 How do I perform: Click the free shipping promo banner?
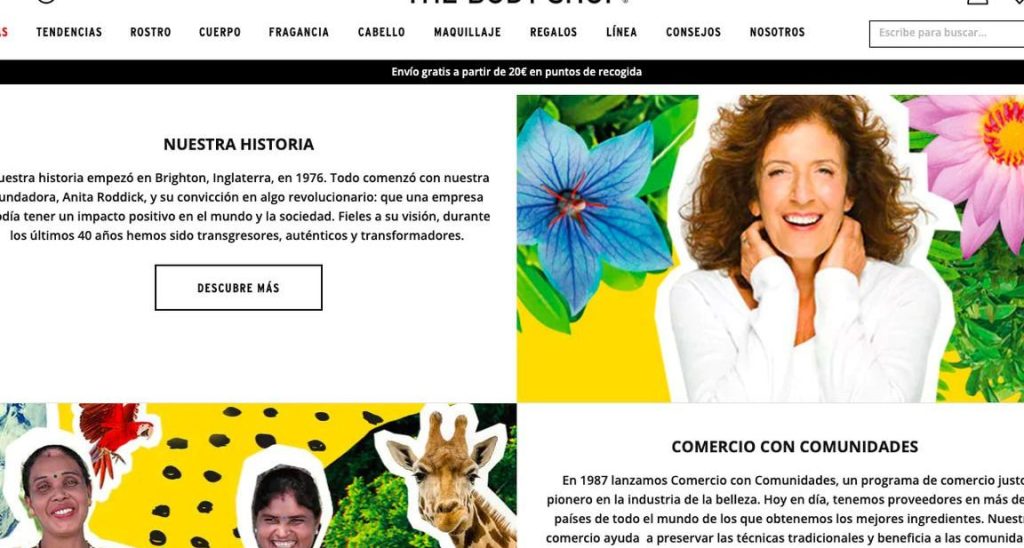(512, 72)
